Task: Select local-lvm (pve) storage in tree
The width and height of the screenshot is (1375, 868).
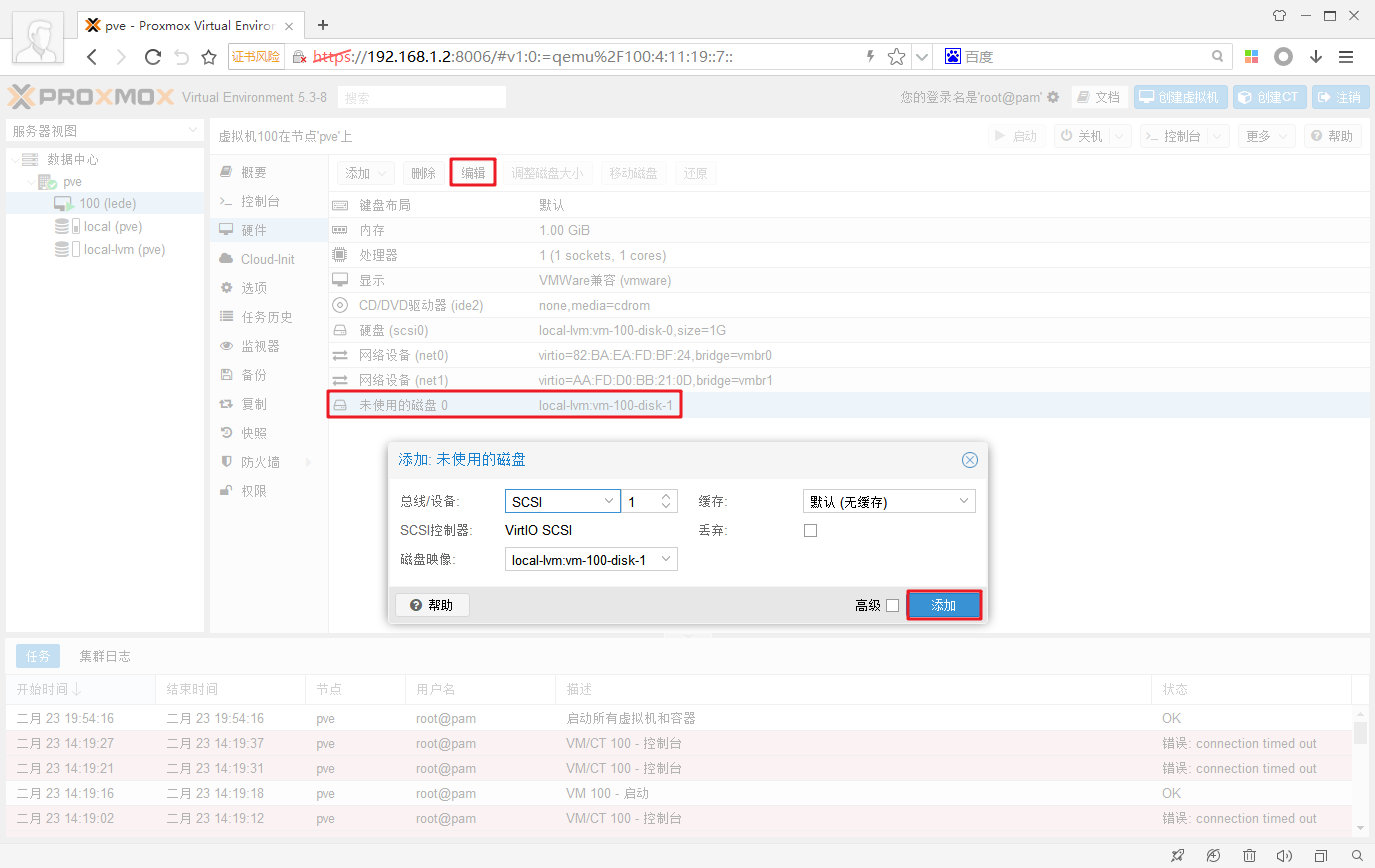Action: tap(124, 249)
